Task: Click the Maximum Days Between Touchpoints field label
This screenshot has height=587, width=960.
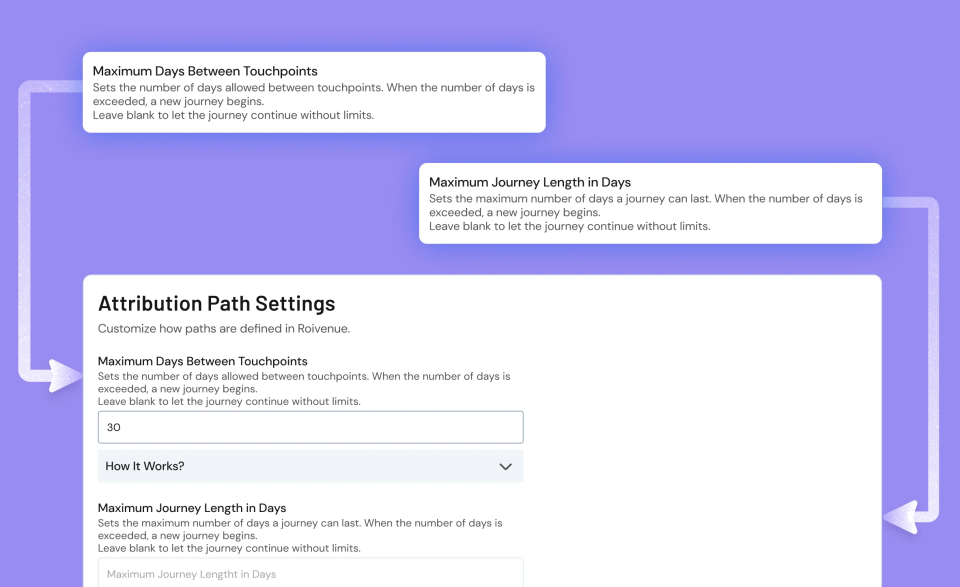Action: (x=203, y=361)
